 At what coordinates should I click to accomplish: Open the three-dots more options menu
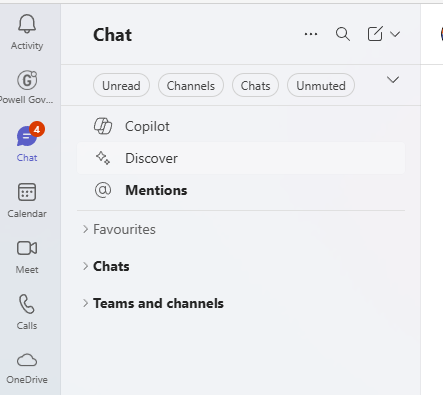[x=311, y=34]
